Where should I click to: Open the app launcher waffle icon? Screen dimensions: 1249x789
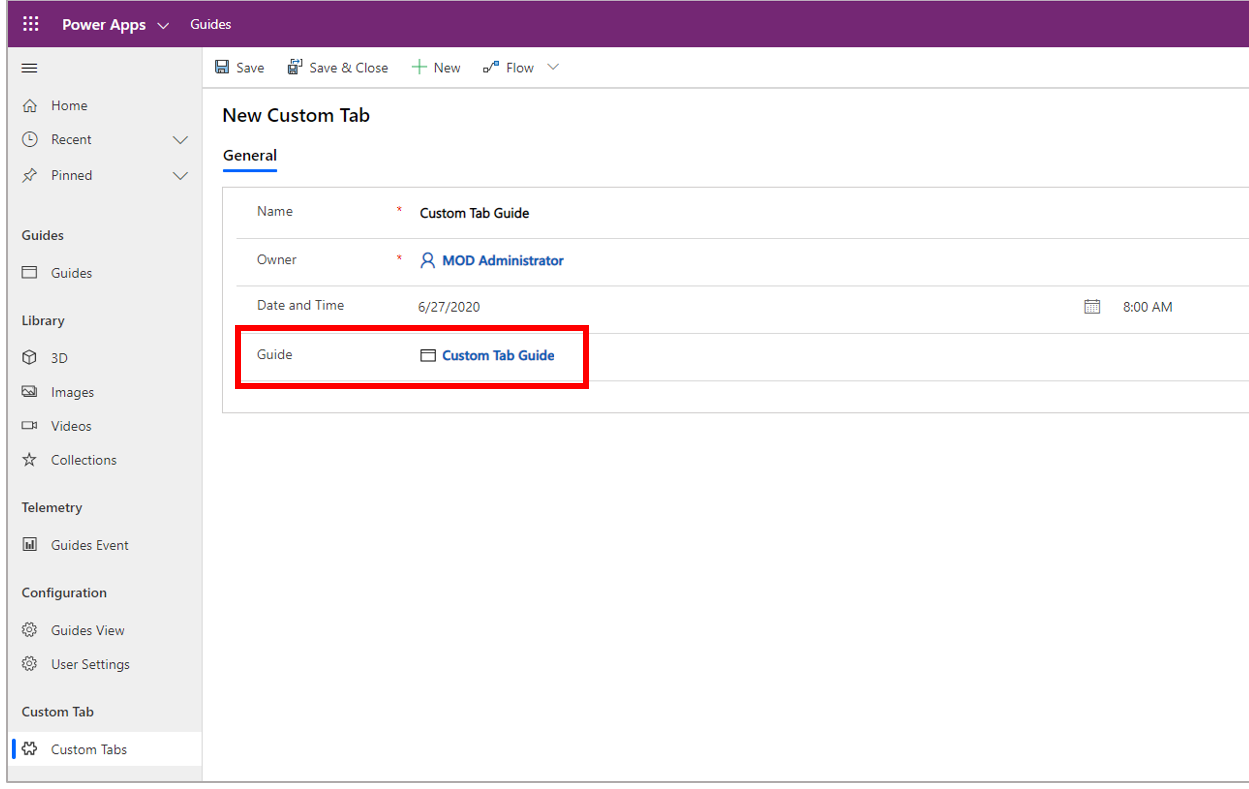click(31, 24)
